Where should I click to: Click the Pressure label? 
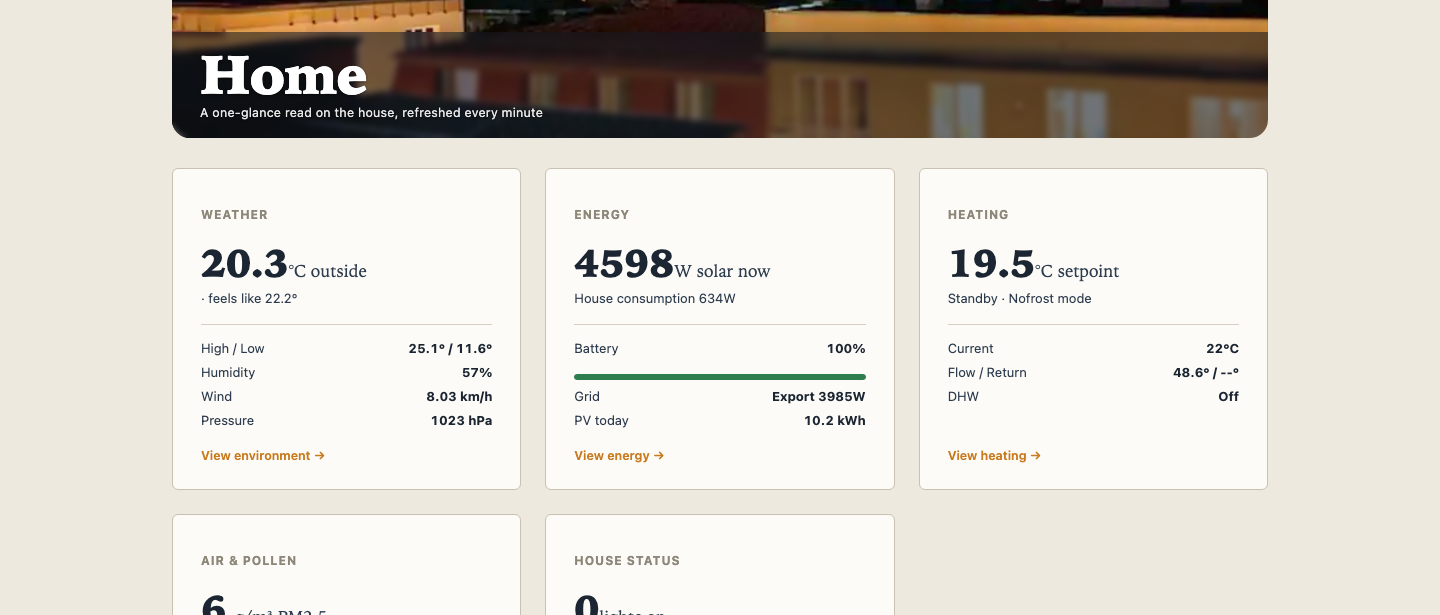[228, 421]
